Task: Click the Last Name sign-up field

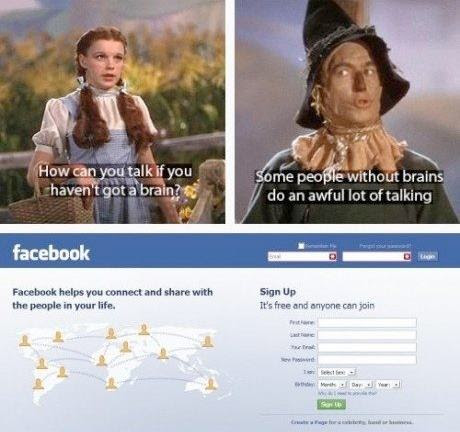Action: (x=367, y=335)
